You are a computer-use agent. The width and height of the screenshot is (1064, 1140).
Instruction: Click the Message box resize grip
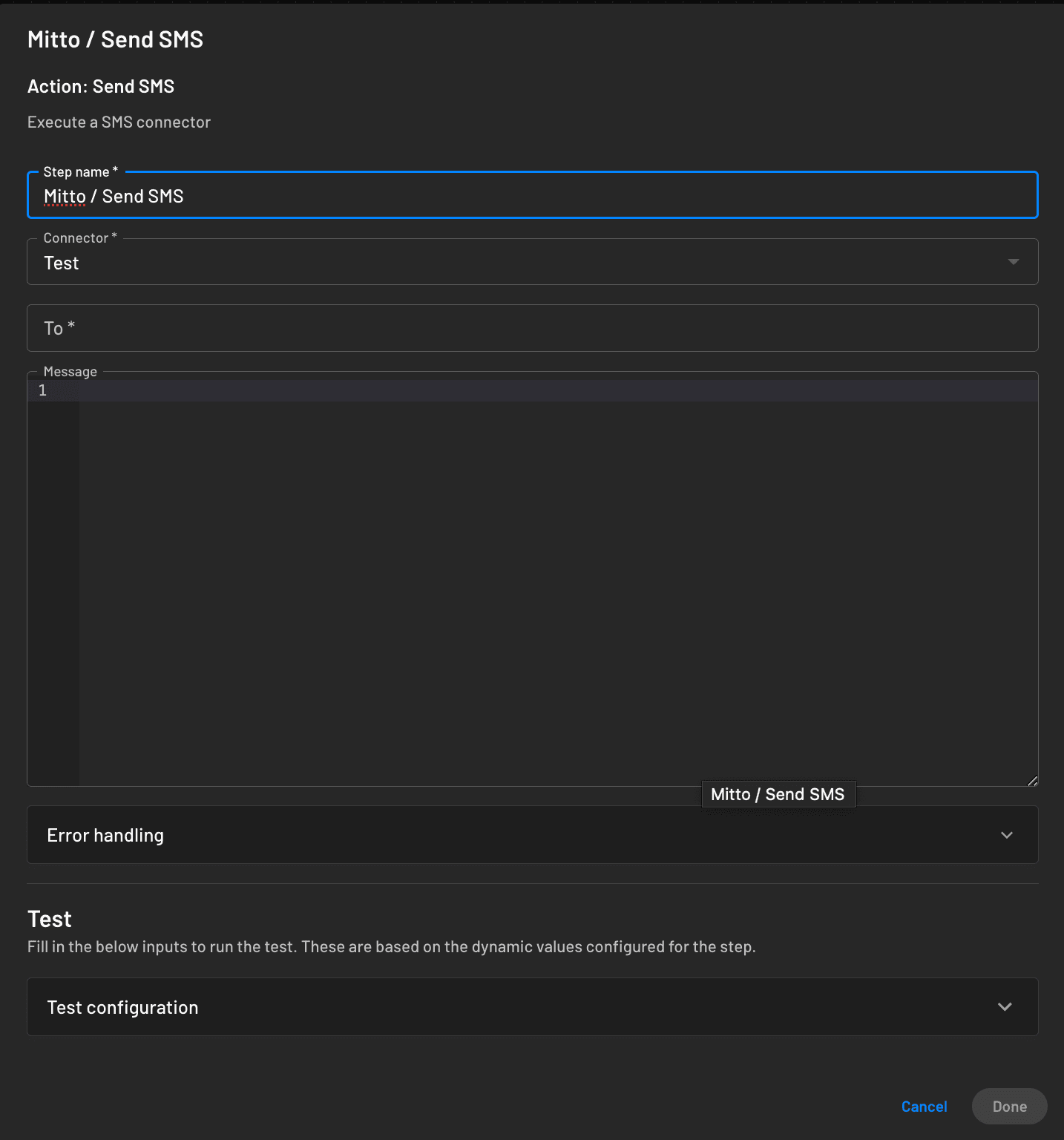pos(1032,780)
